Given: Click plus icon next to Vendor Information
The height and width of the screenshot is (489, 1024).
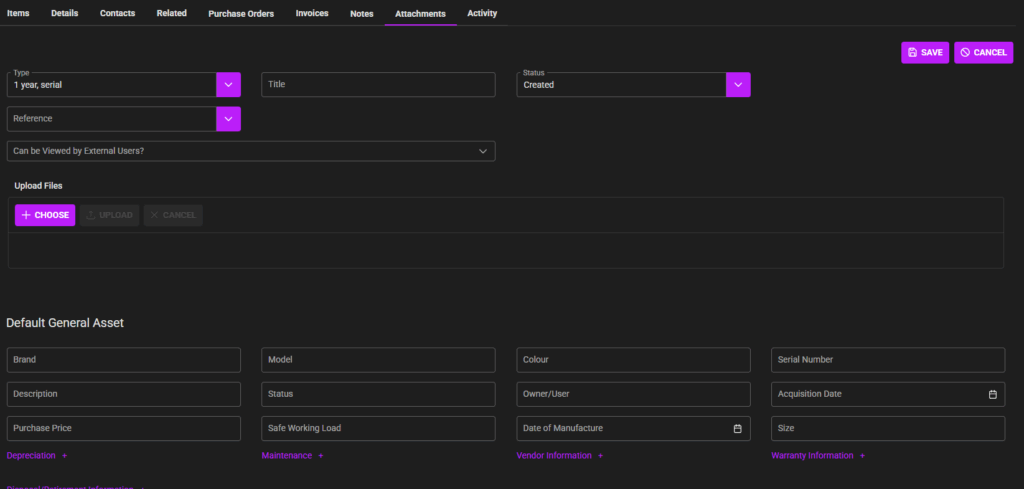Looking at the screenshot, I should pos(601,456).
